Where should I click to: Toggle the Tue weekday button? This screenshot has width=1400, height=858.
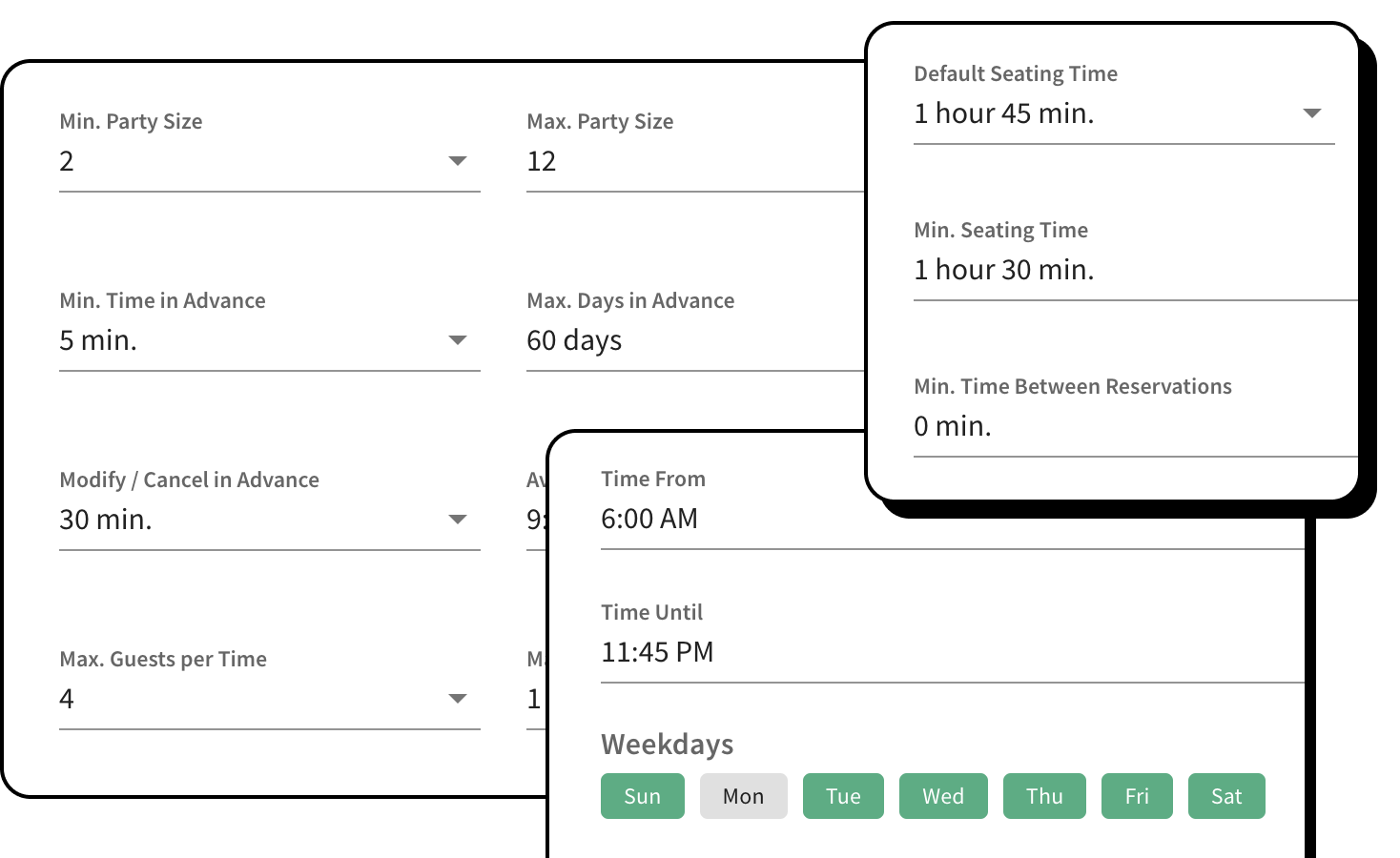pyautogui.click(x=843, y=796)
